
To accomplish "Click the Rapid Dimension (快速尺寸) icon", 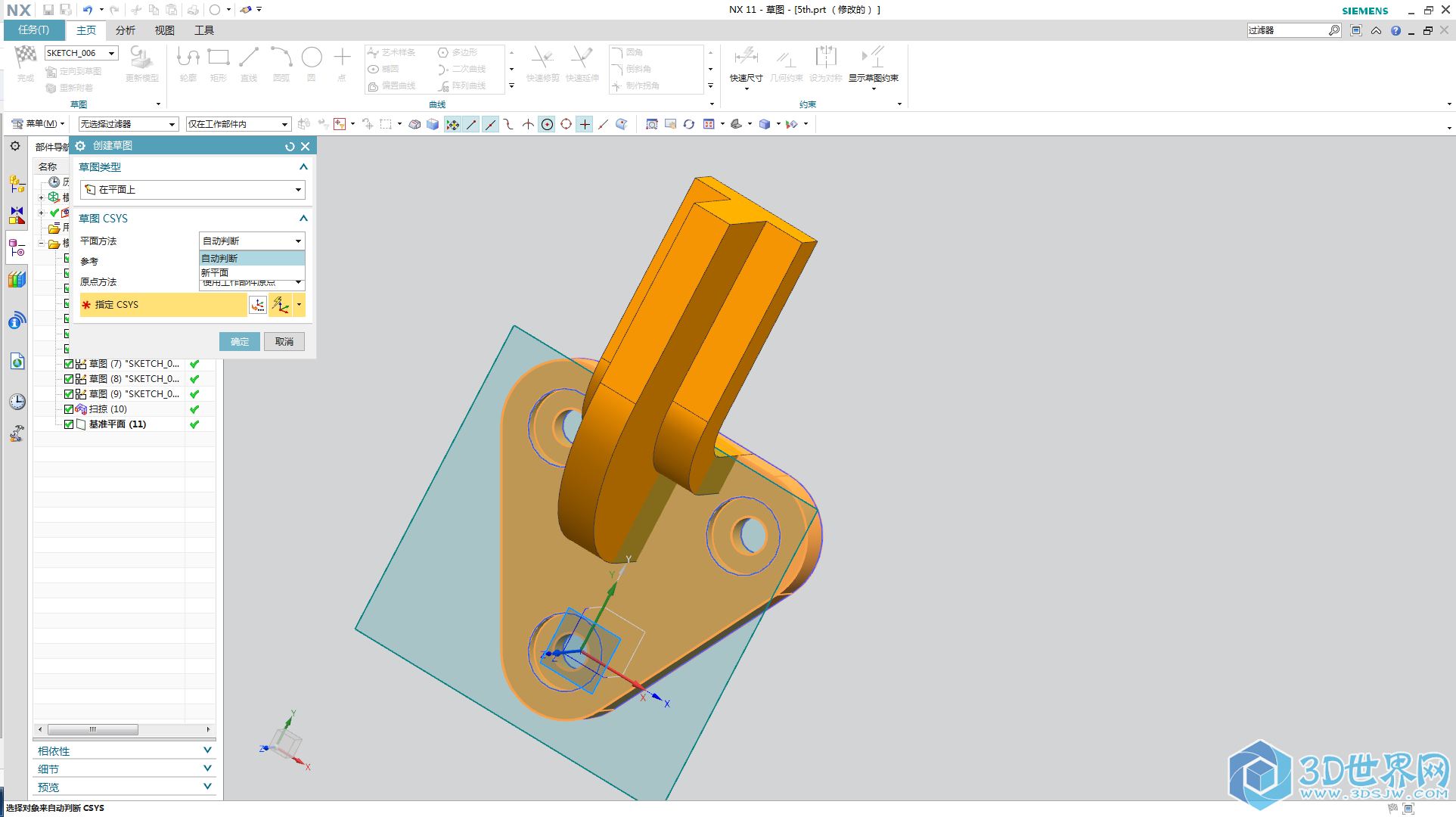I will click(746, 57).
